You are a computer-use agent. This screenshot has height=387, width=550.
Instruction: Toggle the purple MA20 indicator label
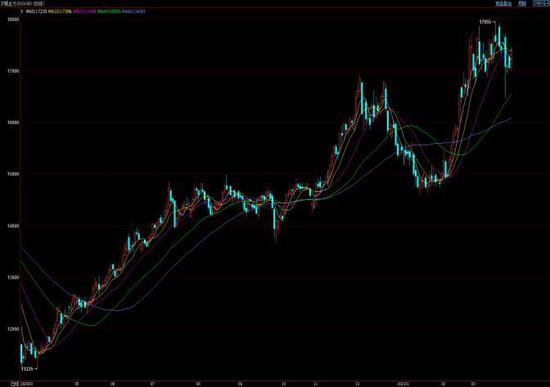click(84, 12)
